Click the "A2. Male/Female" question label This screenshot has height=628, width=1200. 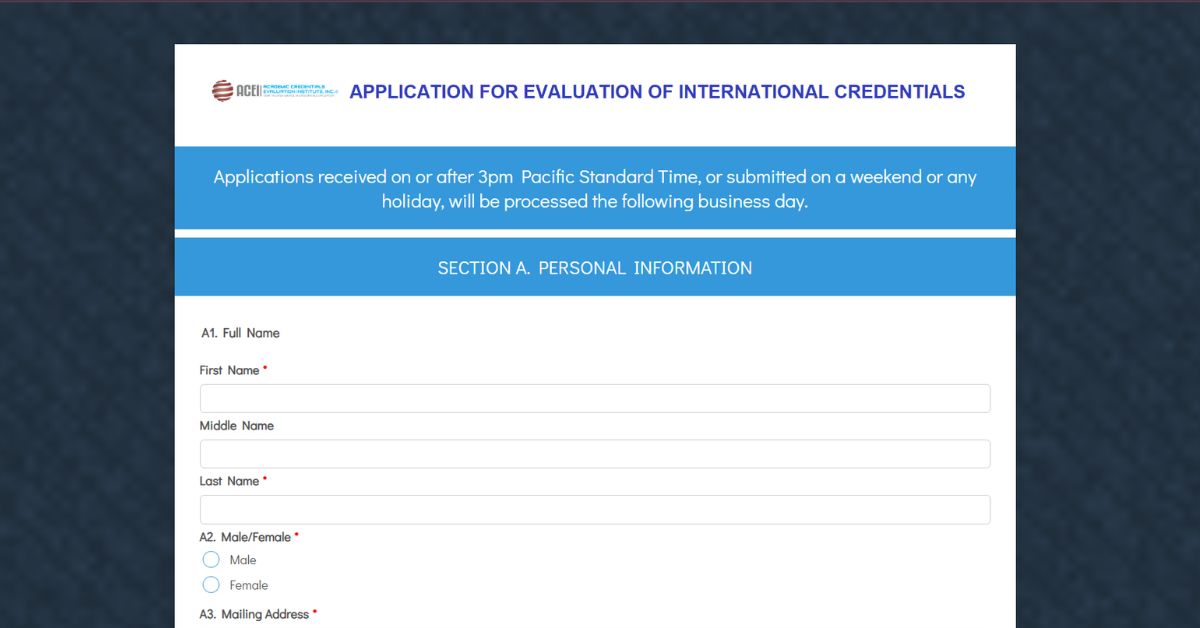coord(245,537)
